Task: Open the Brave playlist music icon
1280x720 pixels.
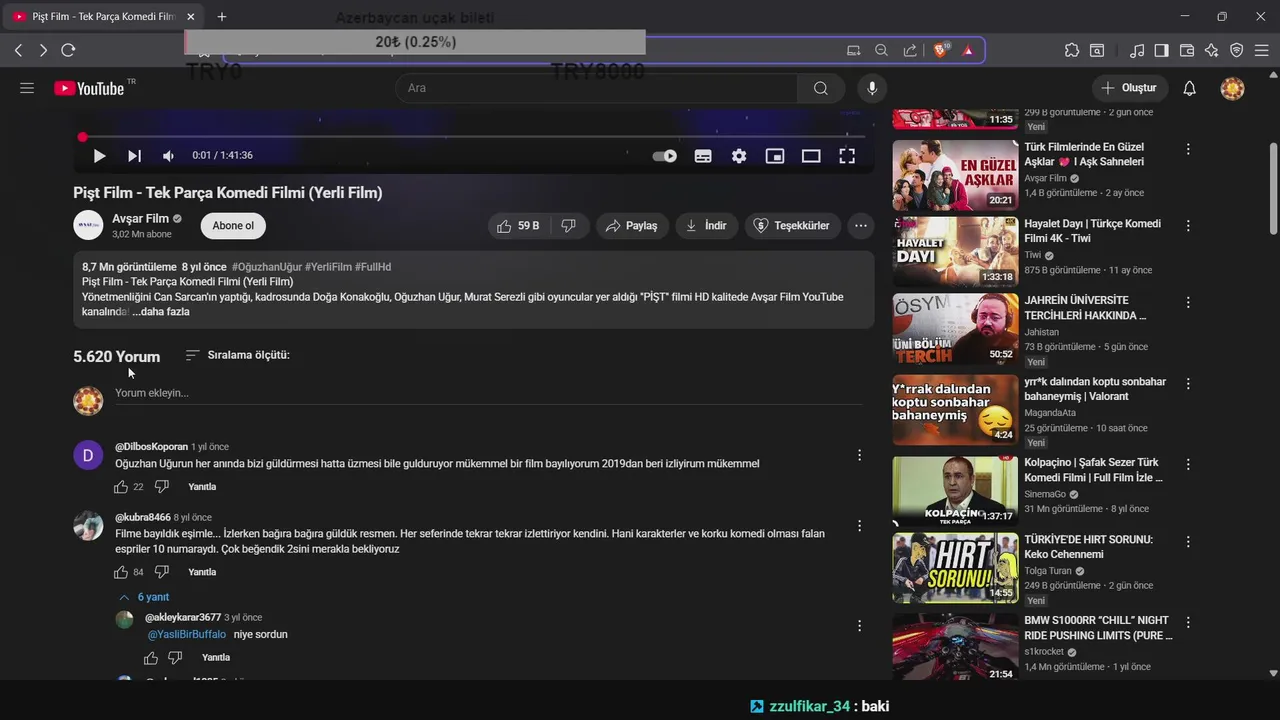Action: tap(1137, 50)
